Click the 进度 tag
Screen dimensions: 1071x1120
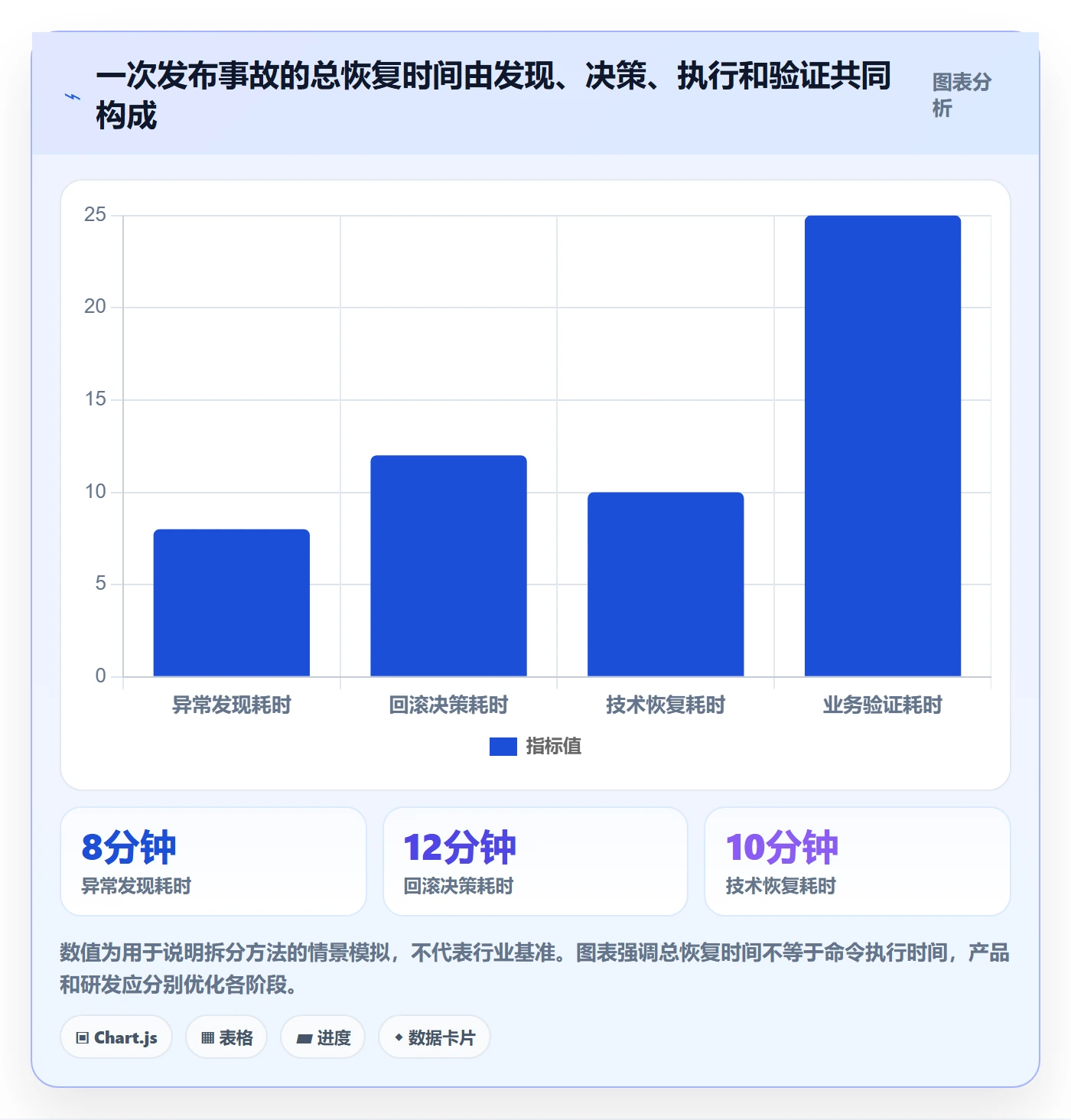(323, 1037)
